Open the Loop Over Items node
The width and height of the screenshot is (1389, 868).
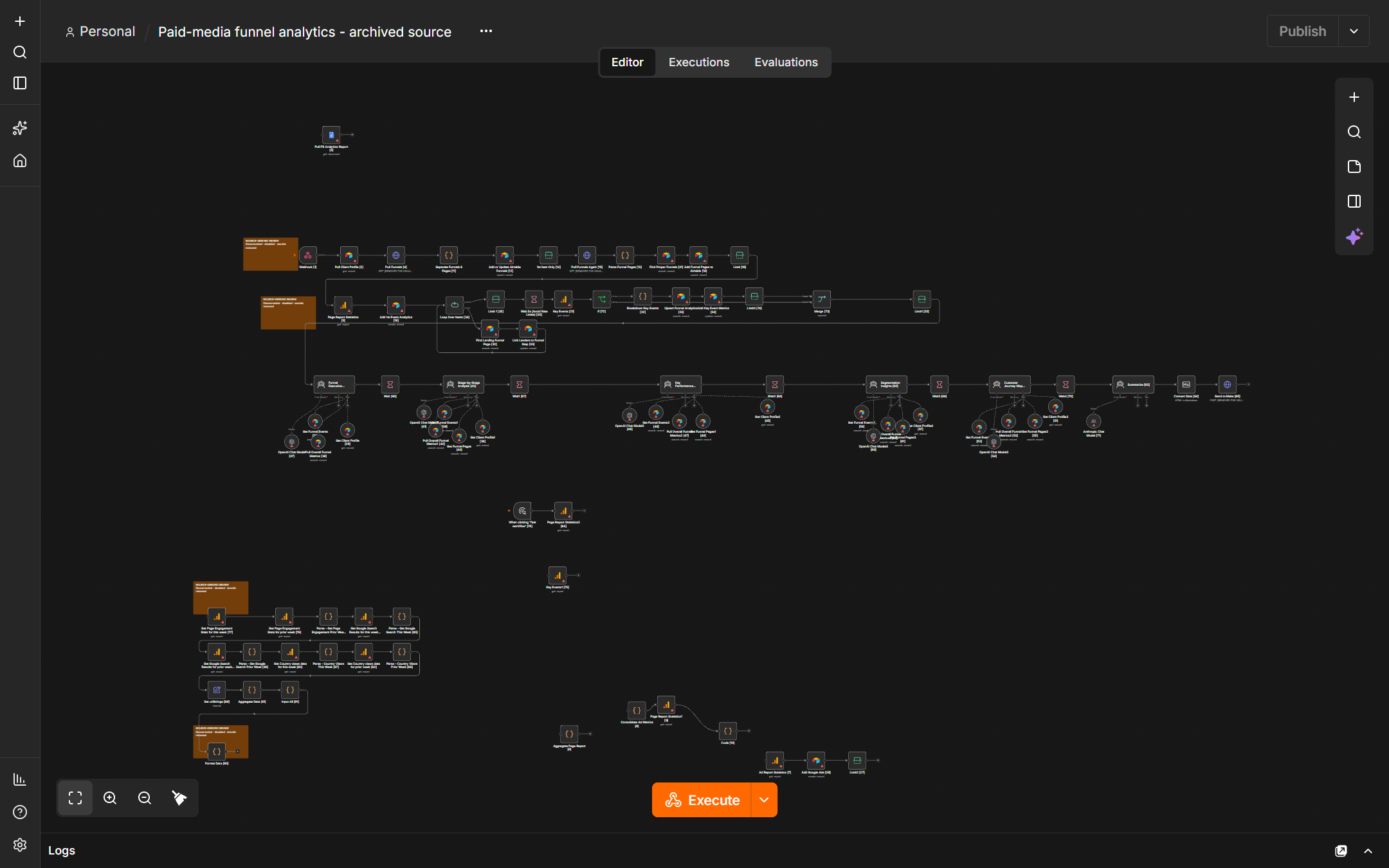[x=455, y=305]
